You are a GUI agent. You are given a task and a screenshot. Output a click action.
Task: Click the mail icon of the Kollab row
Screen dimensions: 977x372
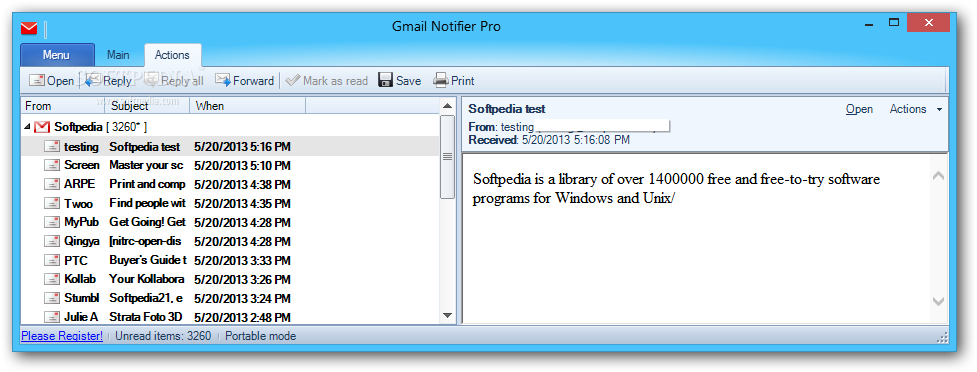tap(52, 279)
